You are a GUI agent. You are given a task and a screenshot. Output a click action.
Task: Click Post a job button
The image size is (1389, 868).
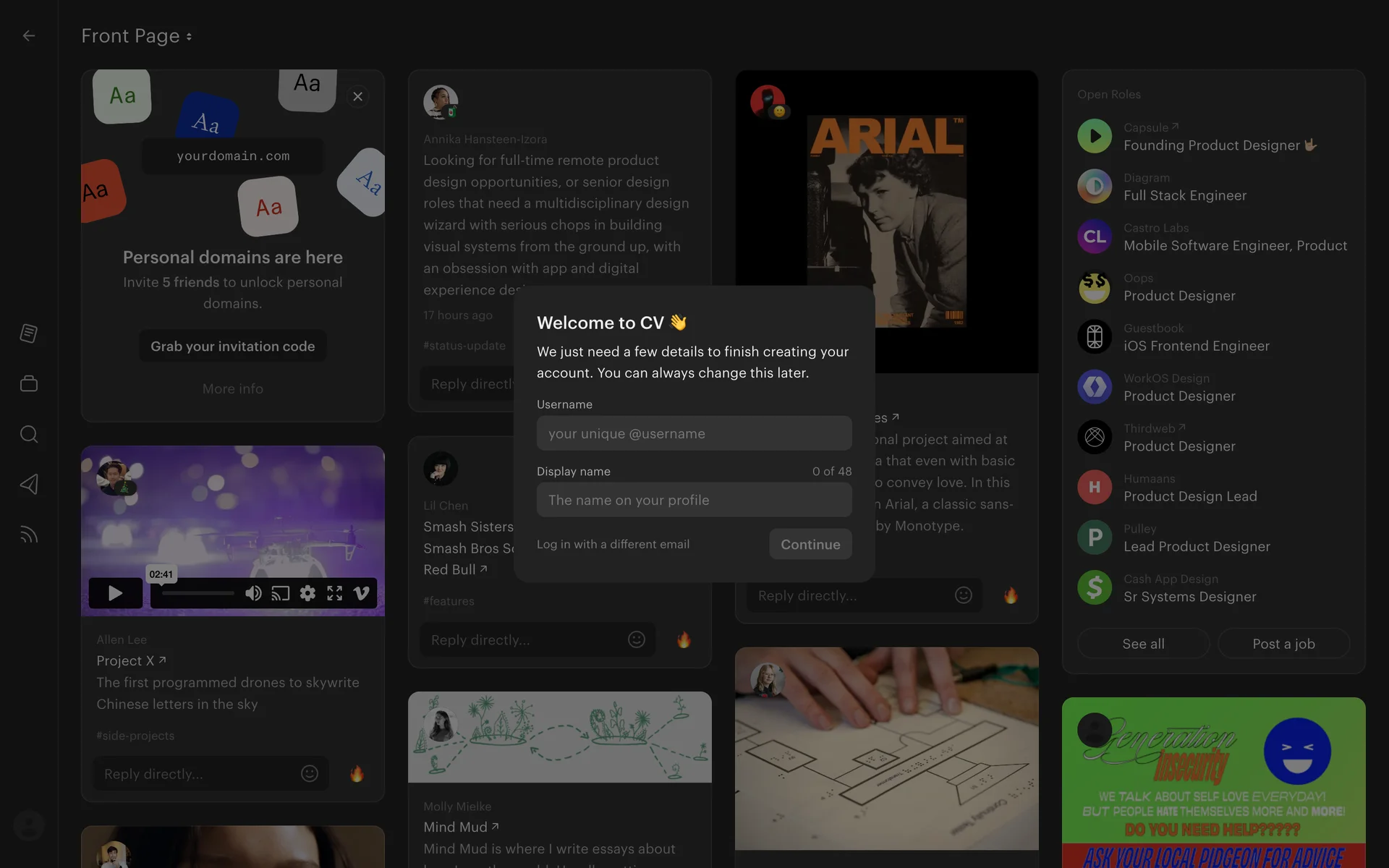pyautogui.click(x=1283, y=644)
